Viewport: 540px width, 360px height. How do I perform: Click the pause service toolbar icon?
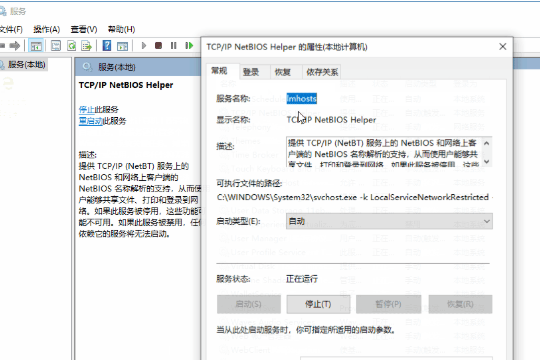point(174,45)
